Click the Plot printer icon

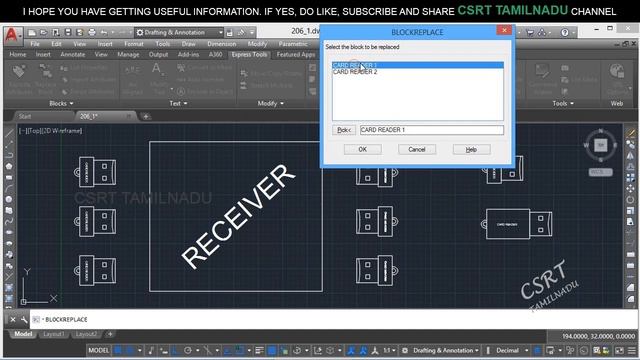pyautogui.click(x=92, y=32)
